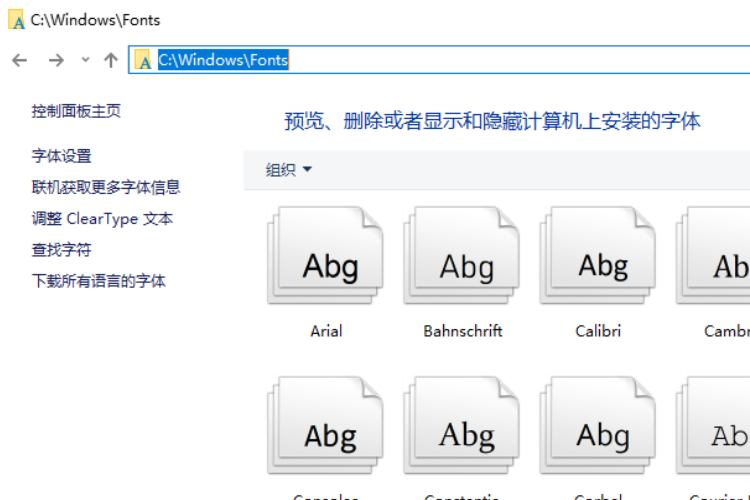The width and height of the screenshot is (750, 500).
Task: Click the address bar path C:\Windows\Fonts
Action: 223,60
